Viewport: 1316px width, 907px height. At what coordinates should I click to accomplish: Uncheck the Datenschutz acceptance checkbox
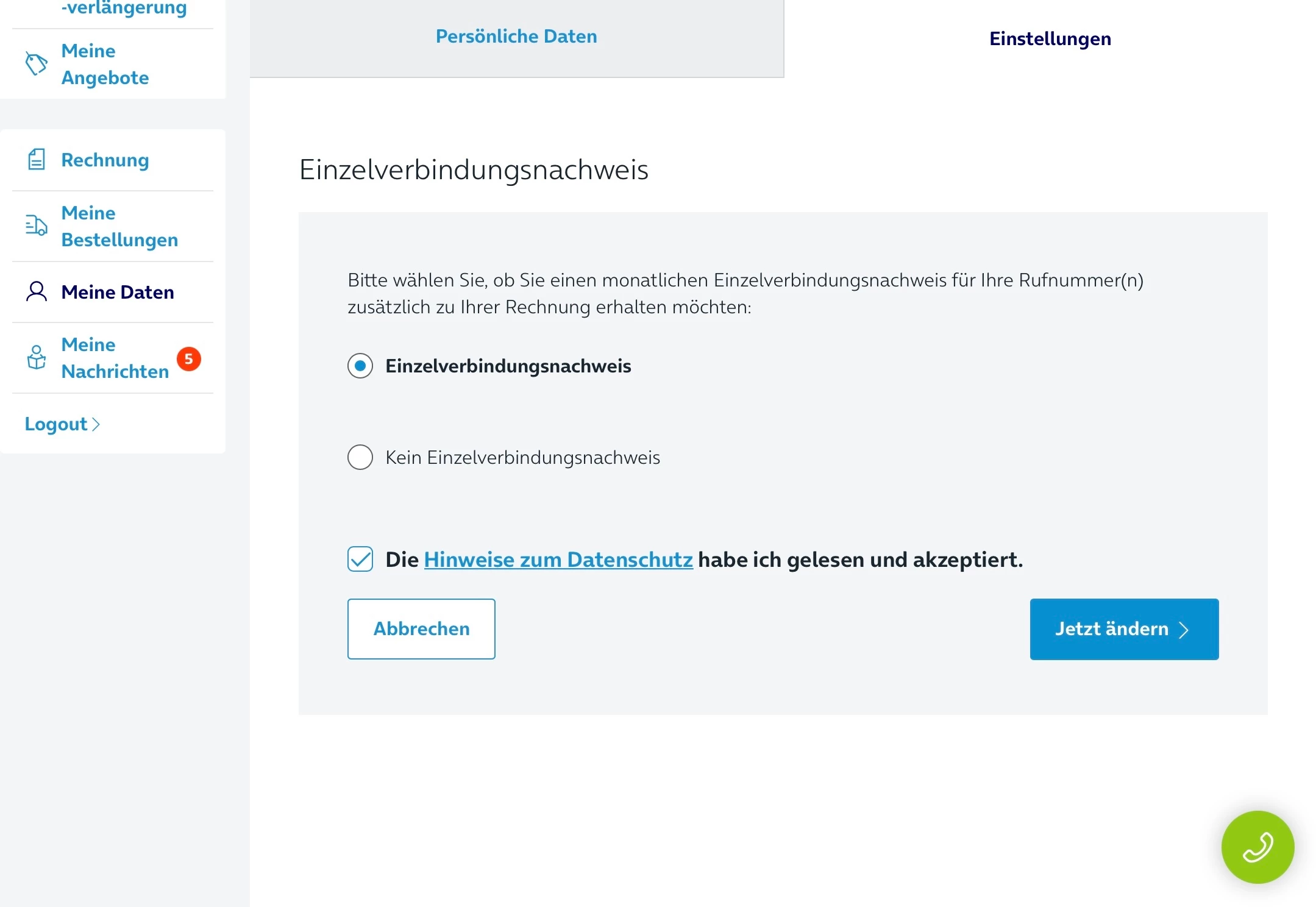[x=360, y=559]
